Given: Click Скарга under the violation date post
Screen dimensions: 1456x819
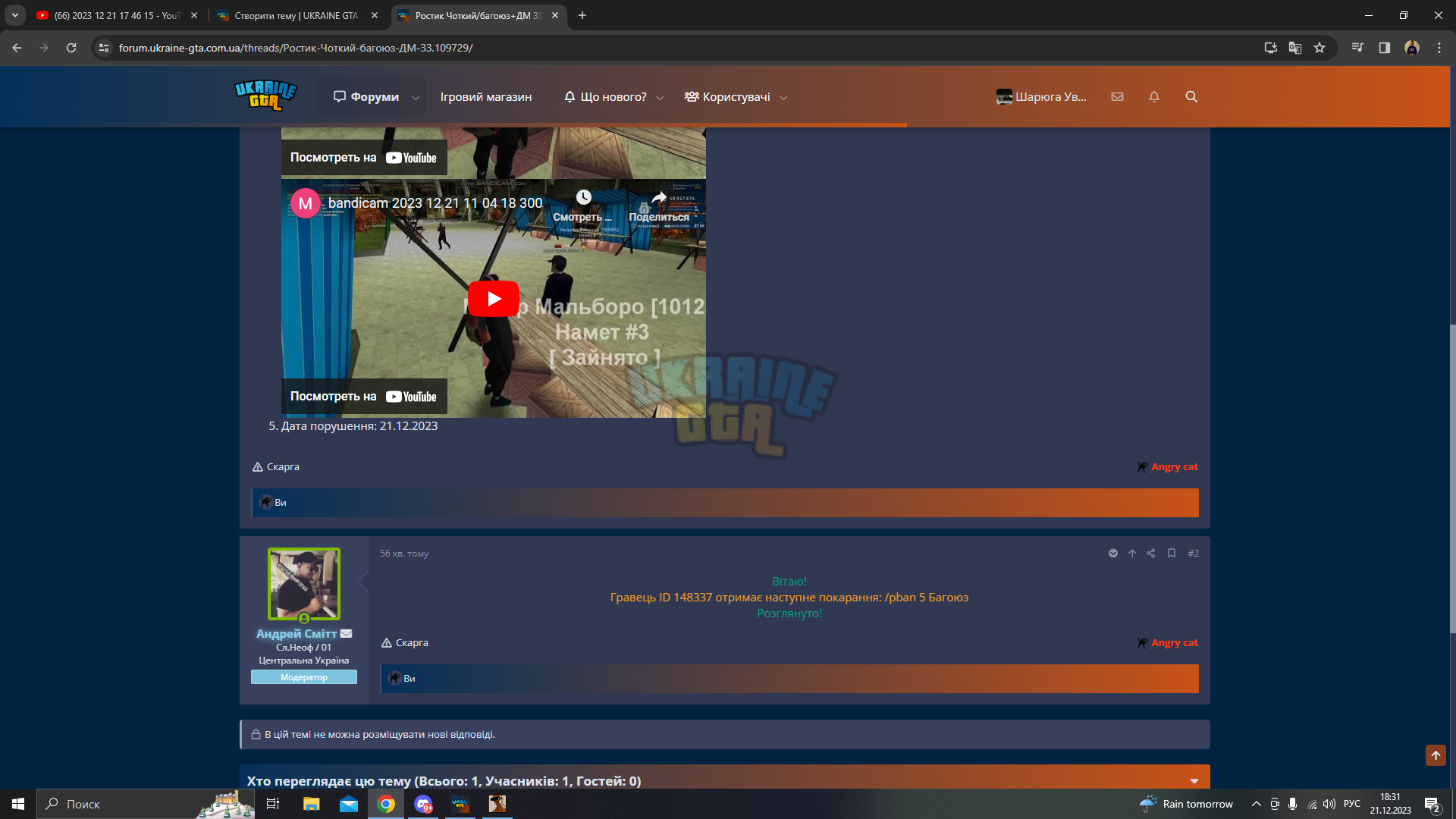Looking at the screenshot, I should [276, 467].
